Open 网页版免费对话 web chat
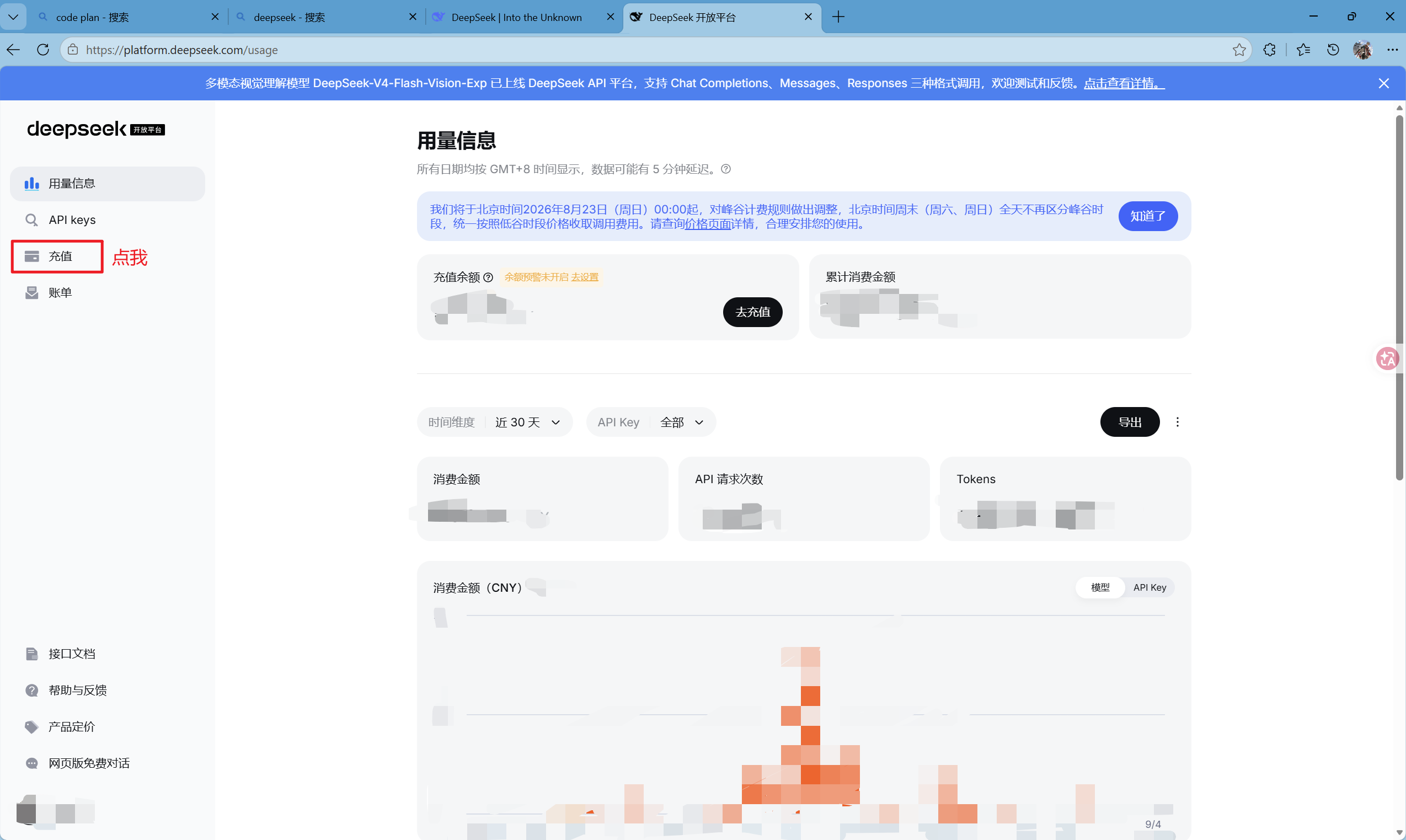The image size is (1406, 840). pos(108,763)
